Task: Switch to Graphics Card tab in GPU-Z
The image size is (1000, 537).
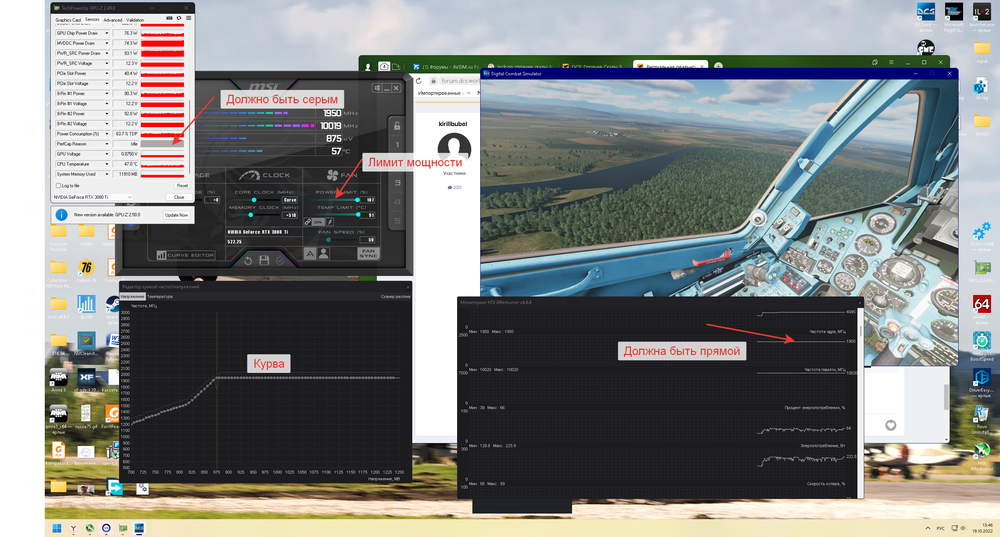Action: click(68, 20)
